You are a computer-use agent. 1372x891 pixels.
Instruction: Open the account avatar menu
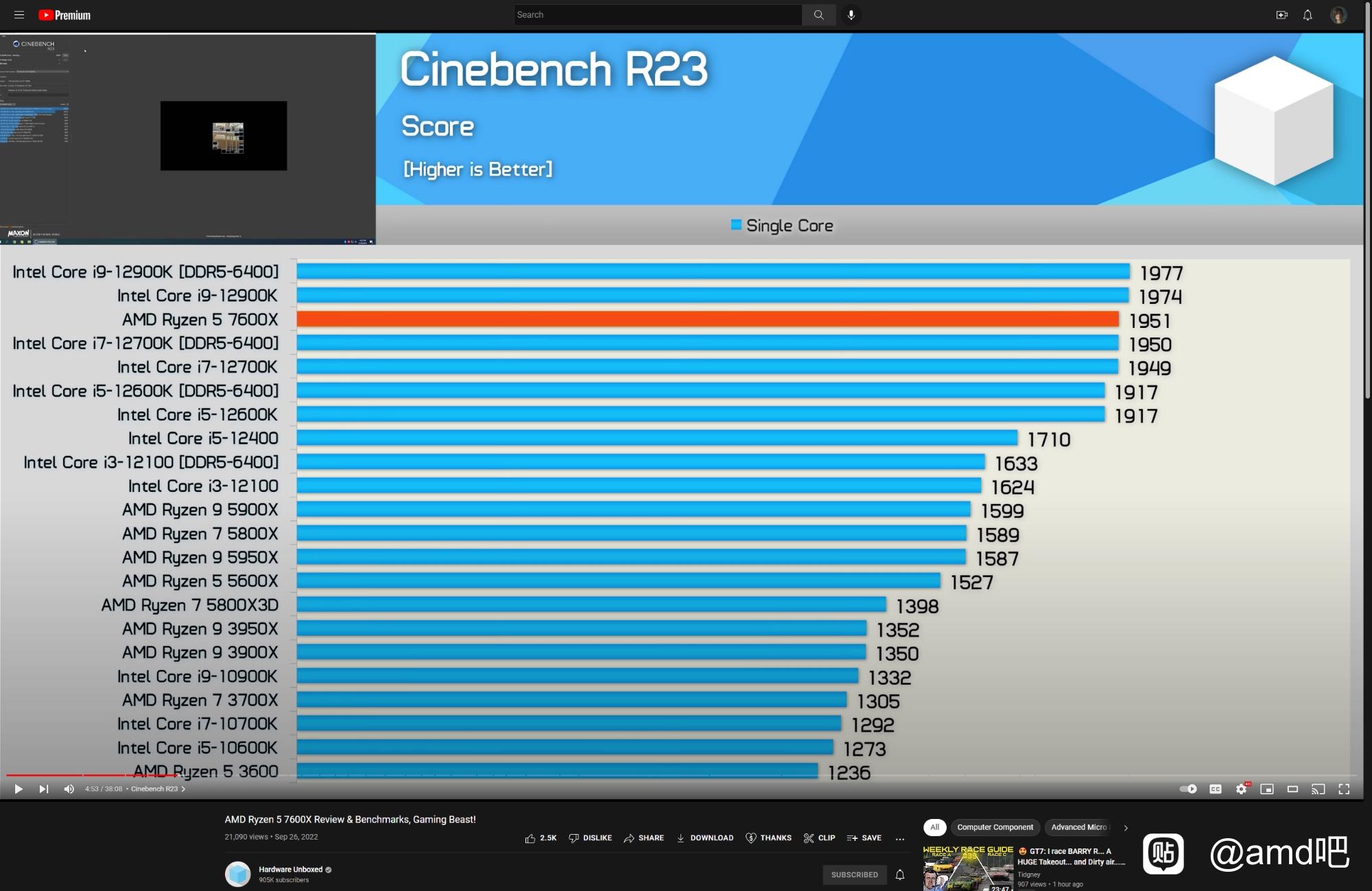point(1338,14)
